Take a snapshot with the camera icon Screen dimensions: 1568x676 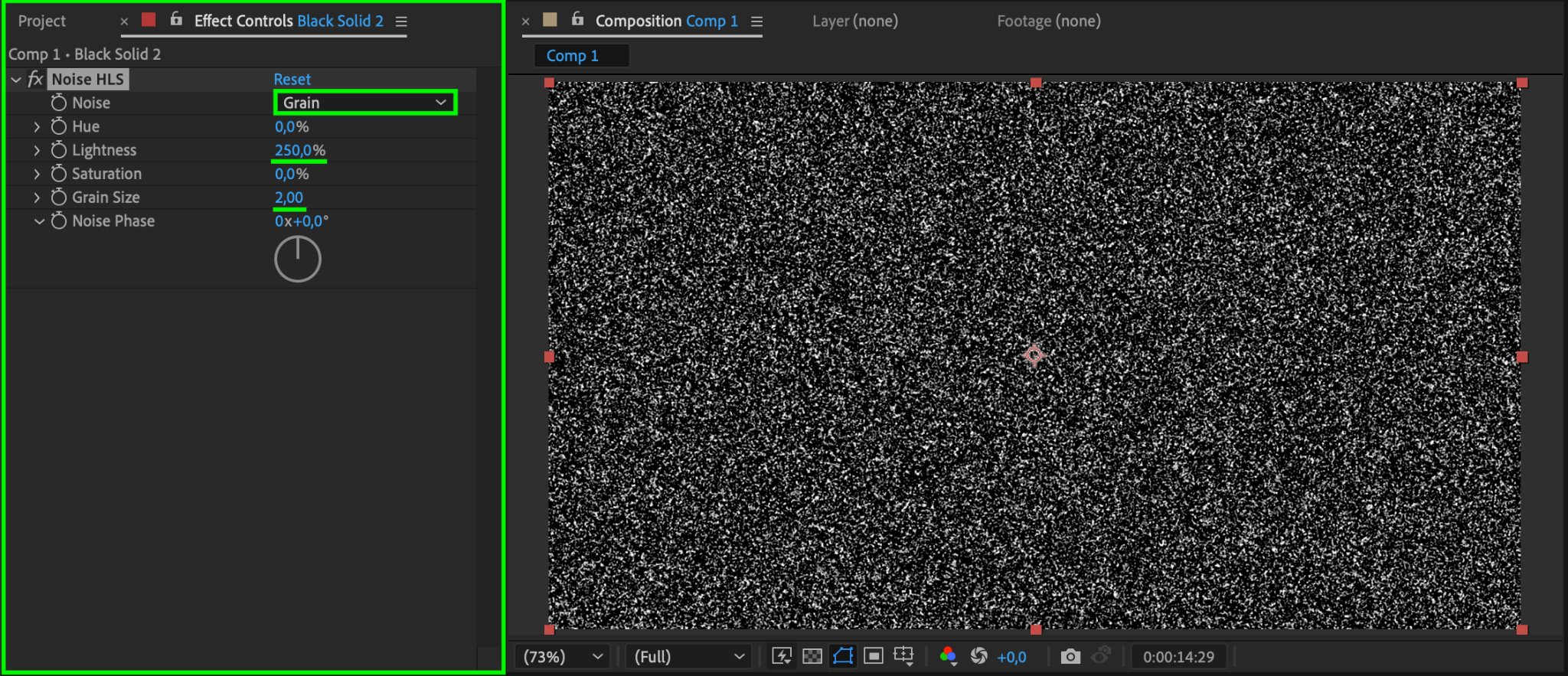1070,656
